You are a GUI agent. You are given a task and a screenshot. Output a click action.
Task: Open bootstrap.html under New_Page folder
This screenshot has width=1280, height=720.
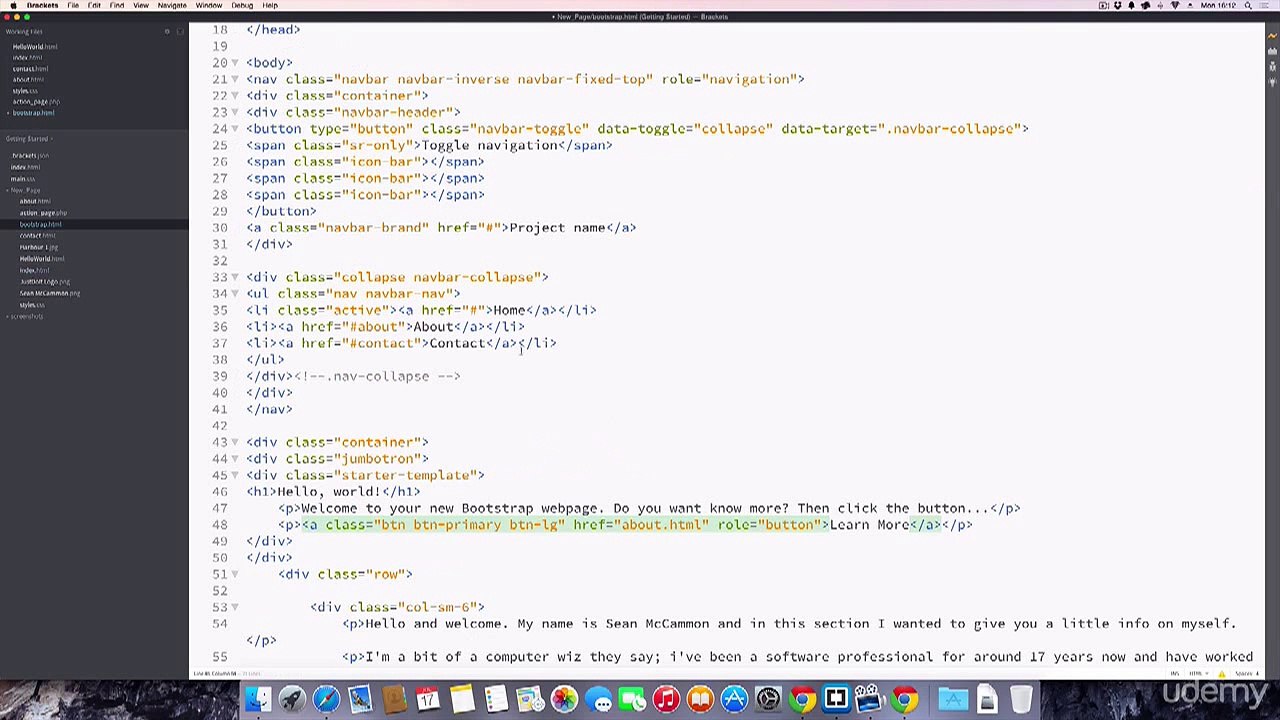coord(41,224)
